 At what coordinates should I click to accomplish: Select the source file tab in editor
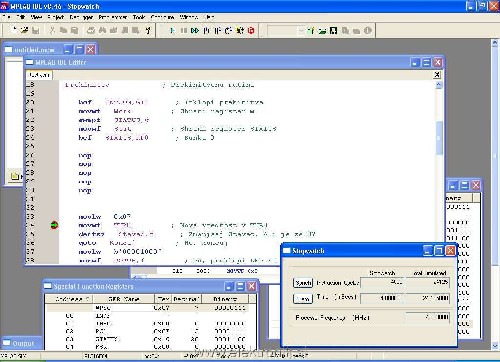[x=39, y=75]
